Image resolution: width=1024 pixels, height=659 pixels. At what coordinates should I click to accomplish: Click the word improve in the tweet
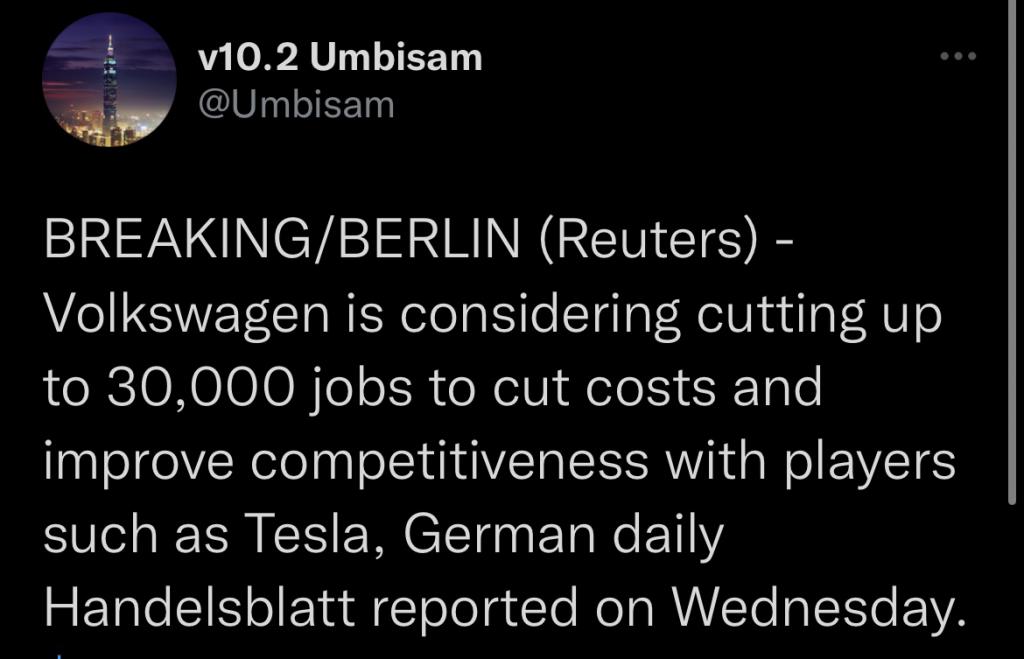point(138,462)
